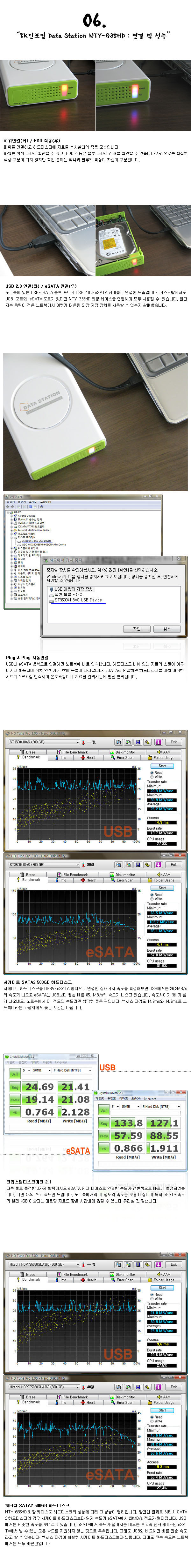Screen dimensions: 191x1568
Task: Select Acronis Devices in Device Manager tree
Action: [26, 516]
